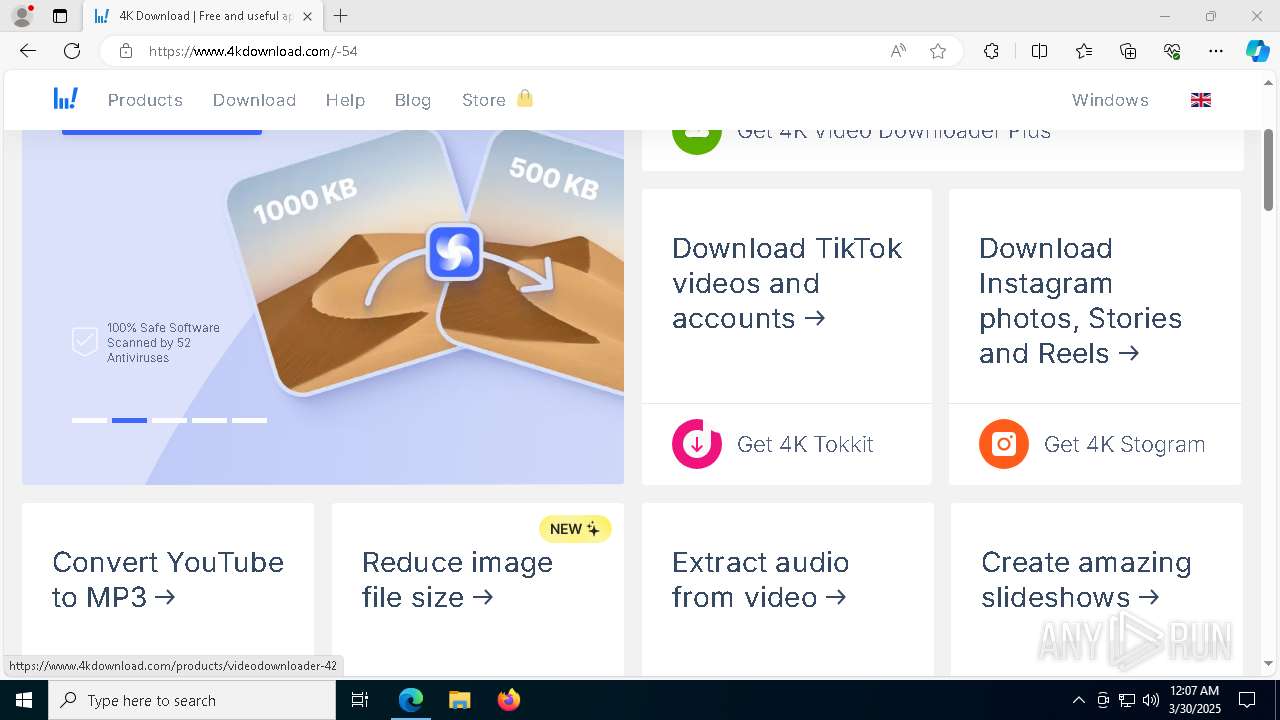Select the fourth carousel slide indicator

coord(209,420)
